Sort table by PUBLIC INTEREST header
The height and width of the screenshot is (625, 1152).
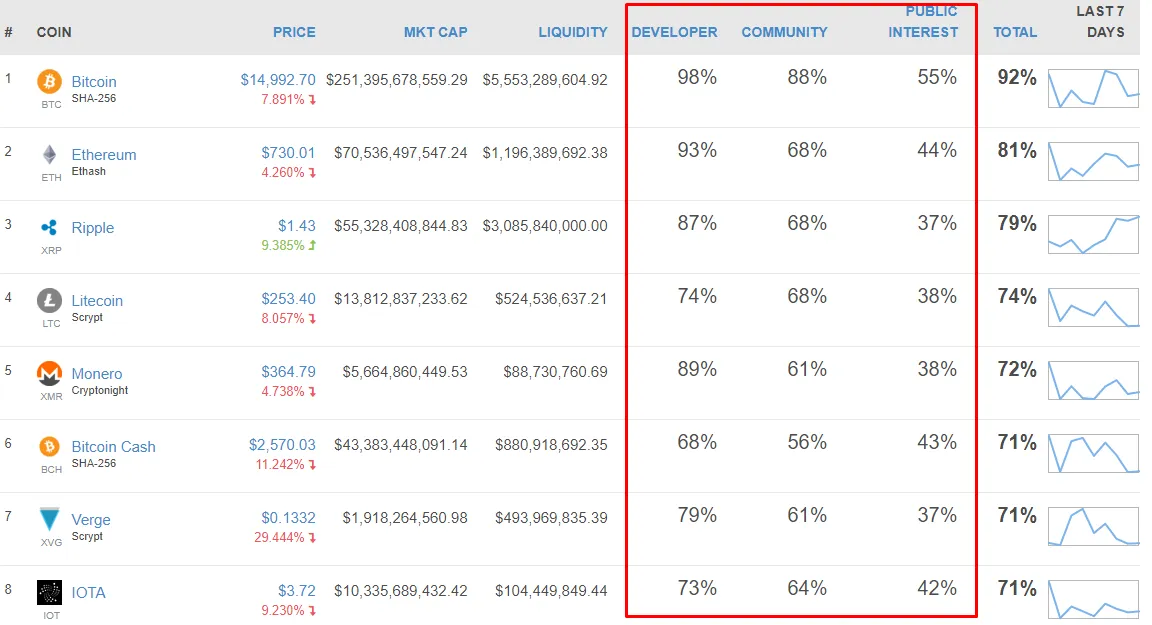click(x=923, y=22)
